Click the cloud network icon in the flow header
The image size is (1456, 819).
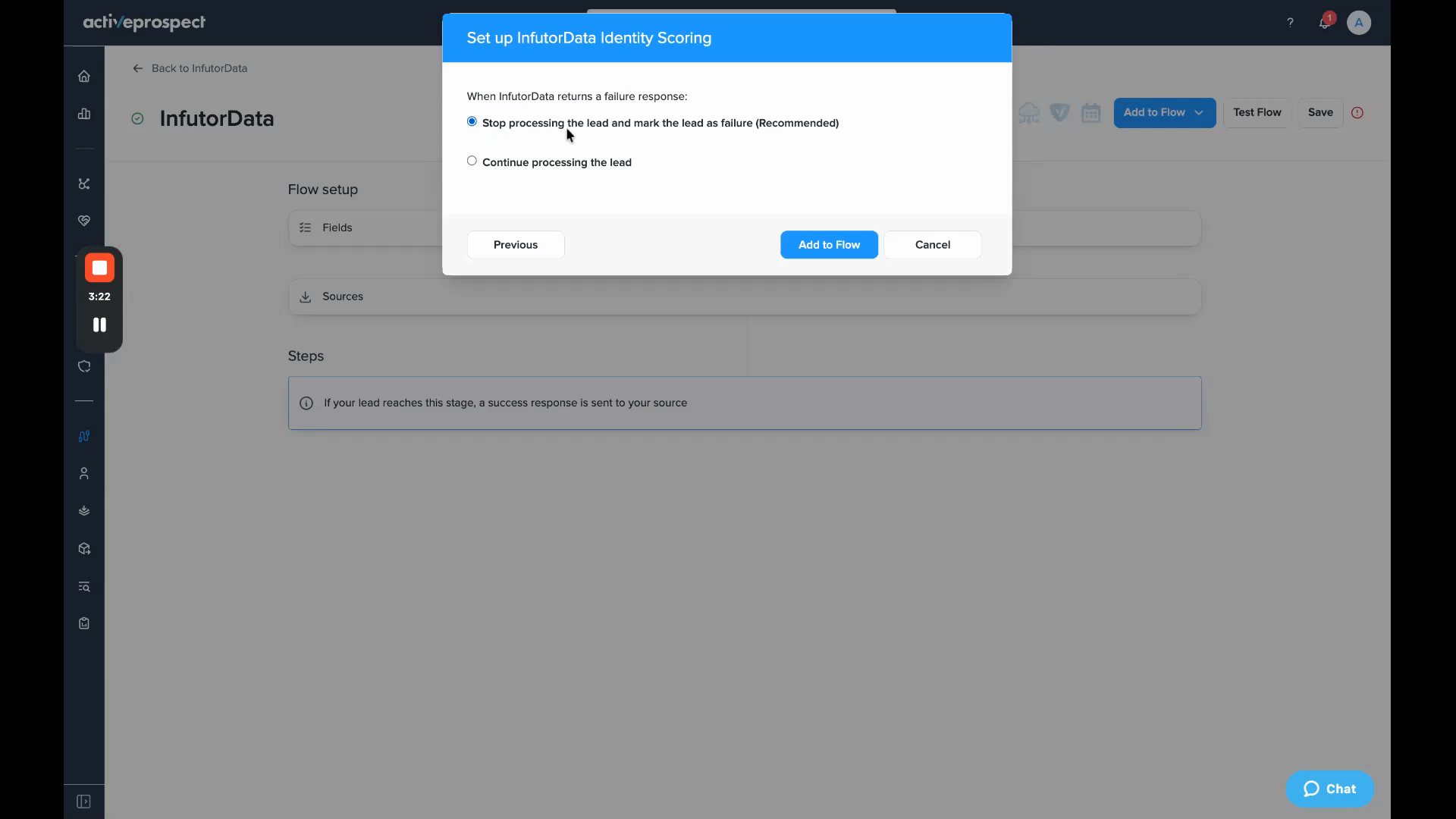pos(1029,113)
